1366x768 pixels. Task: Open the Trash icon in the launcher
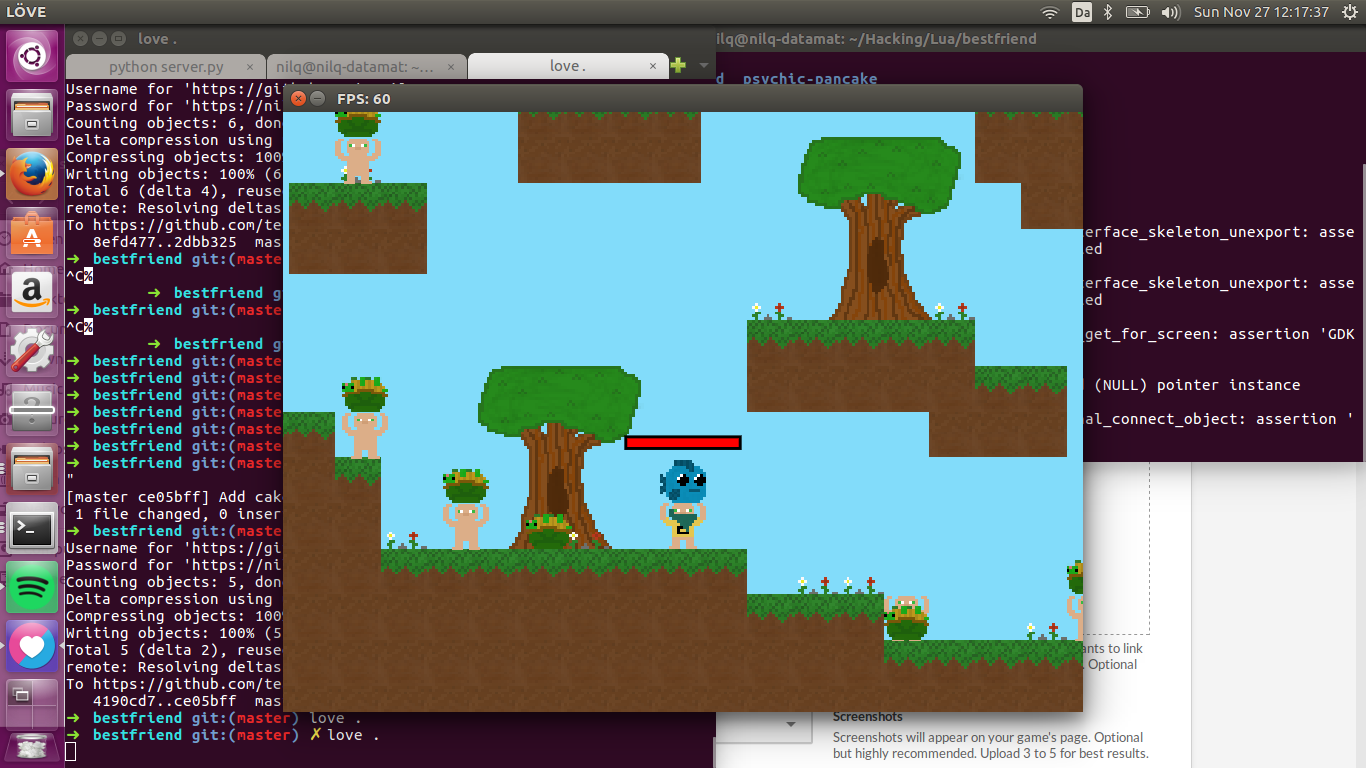[33, 748]
